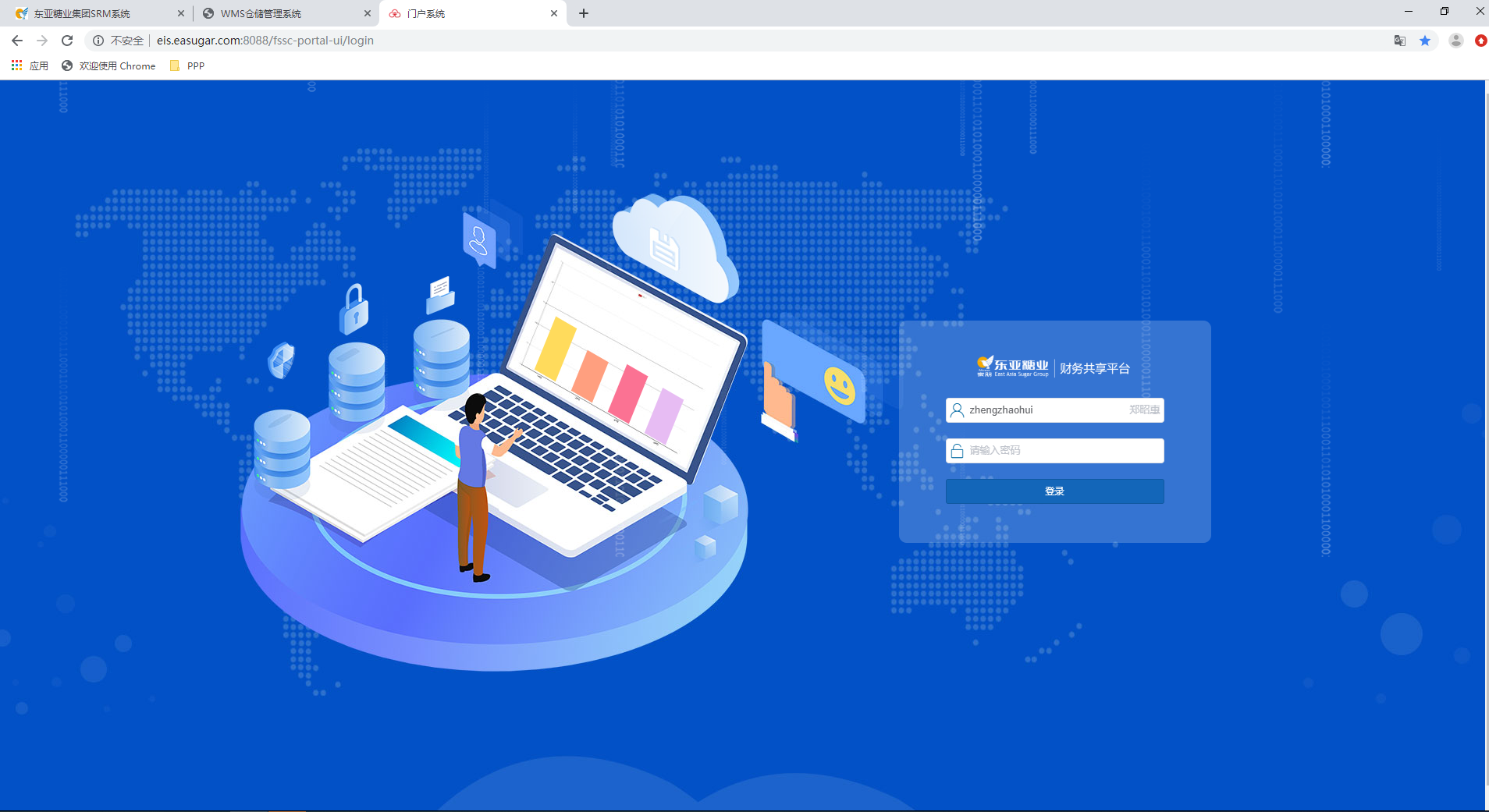Open the PPP bookmarks folder
The width and height of the screenshot is (1489, 812).
click(187, 66)
